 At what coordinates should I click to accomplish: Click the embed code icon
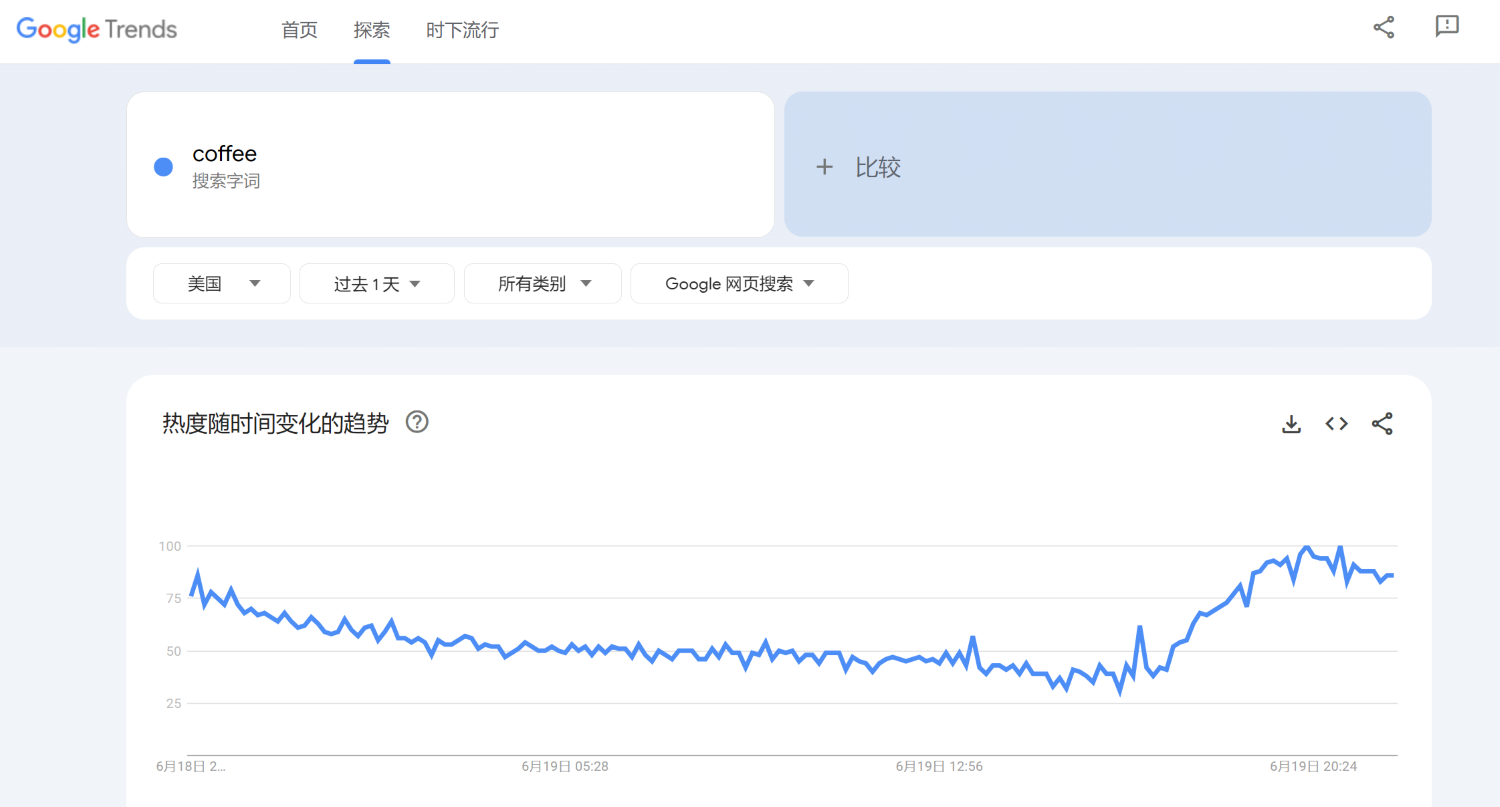tap(1337, 424)
